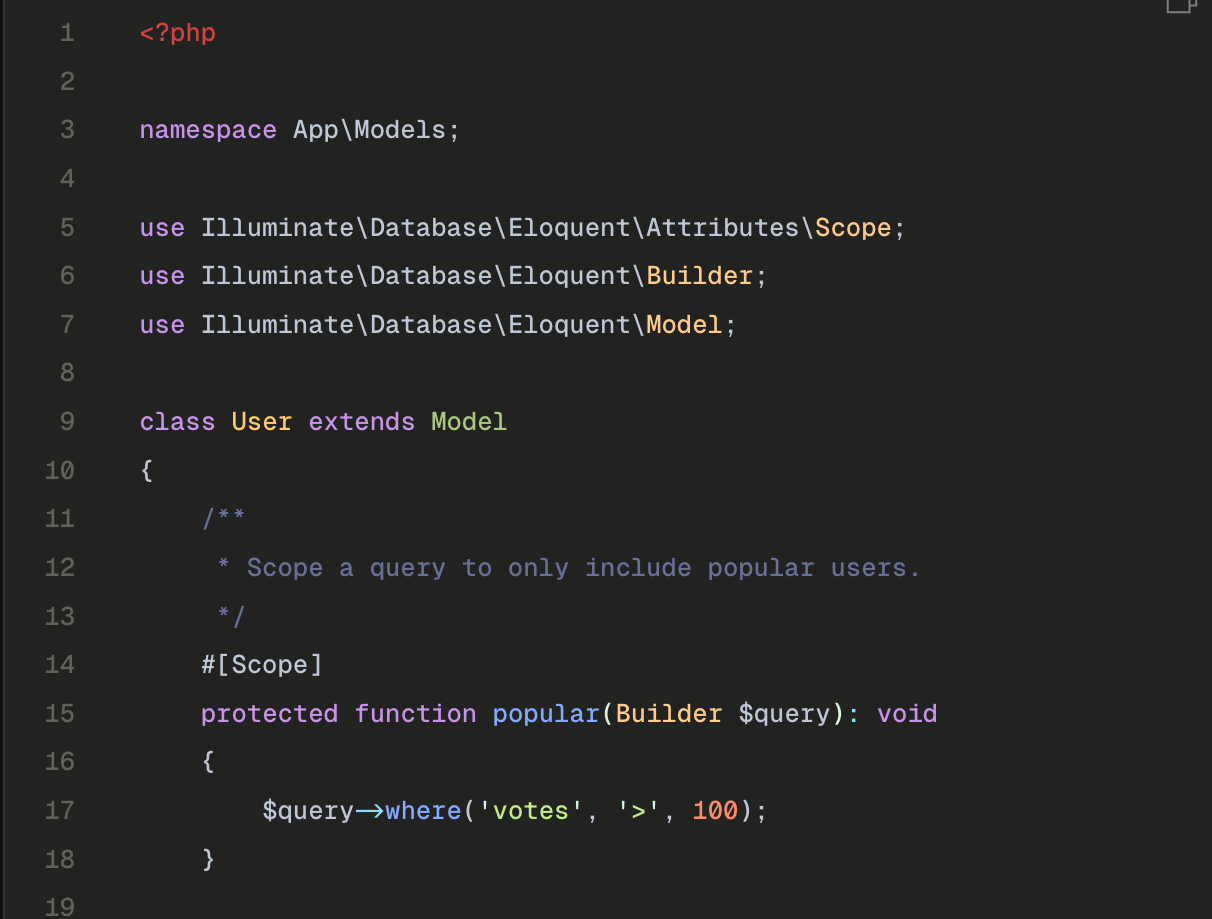Click line number 15 in the gutter

(x=60, y=714)
